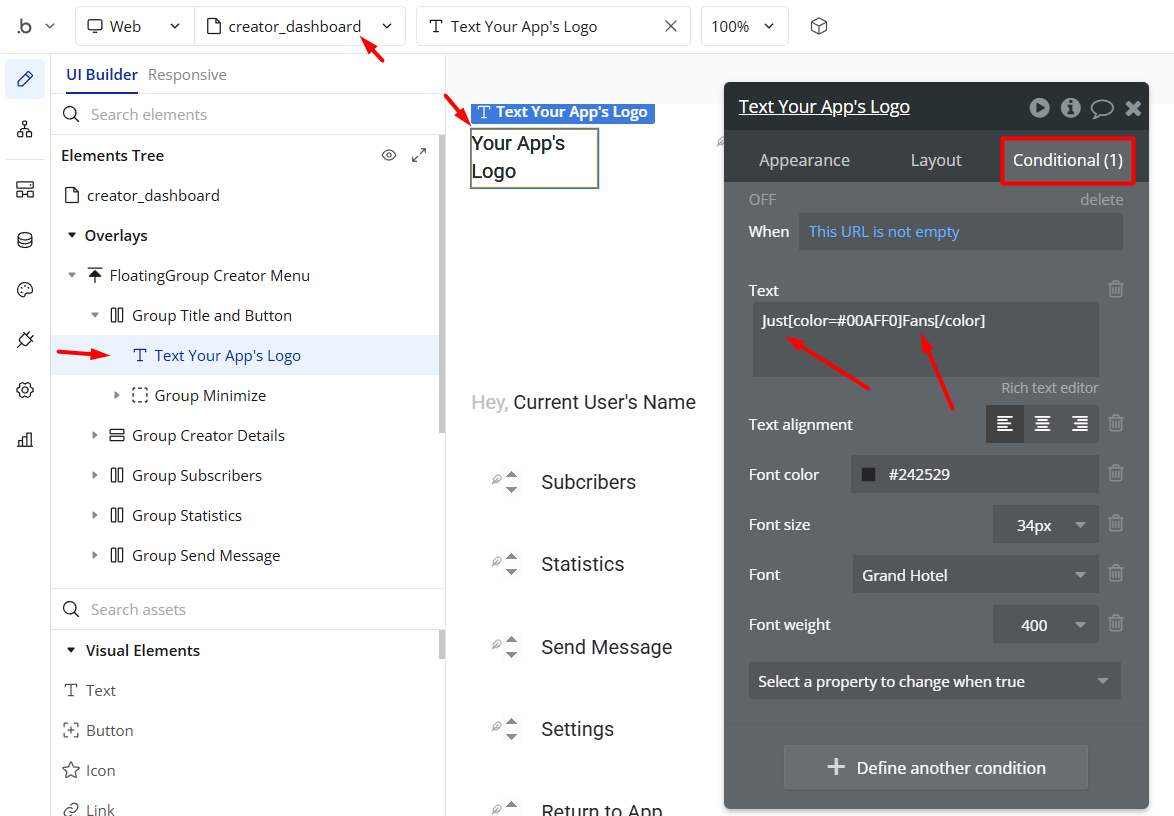Select center text alignment
This screenshot has height=816, width=1174.
pyautogui.click(x=1042, y=424)
